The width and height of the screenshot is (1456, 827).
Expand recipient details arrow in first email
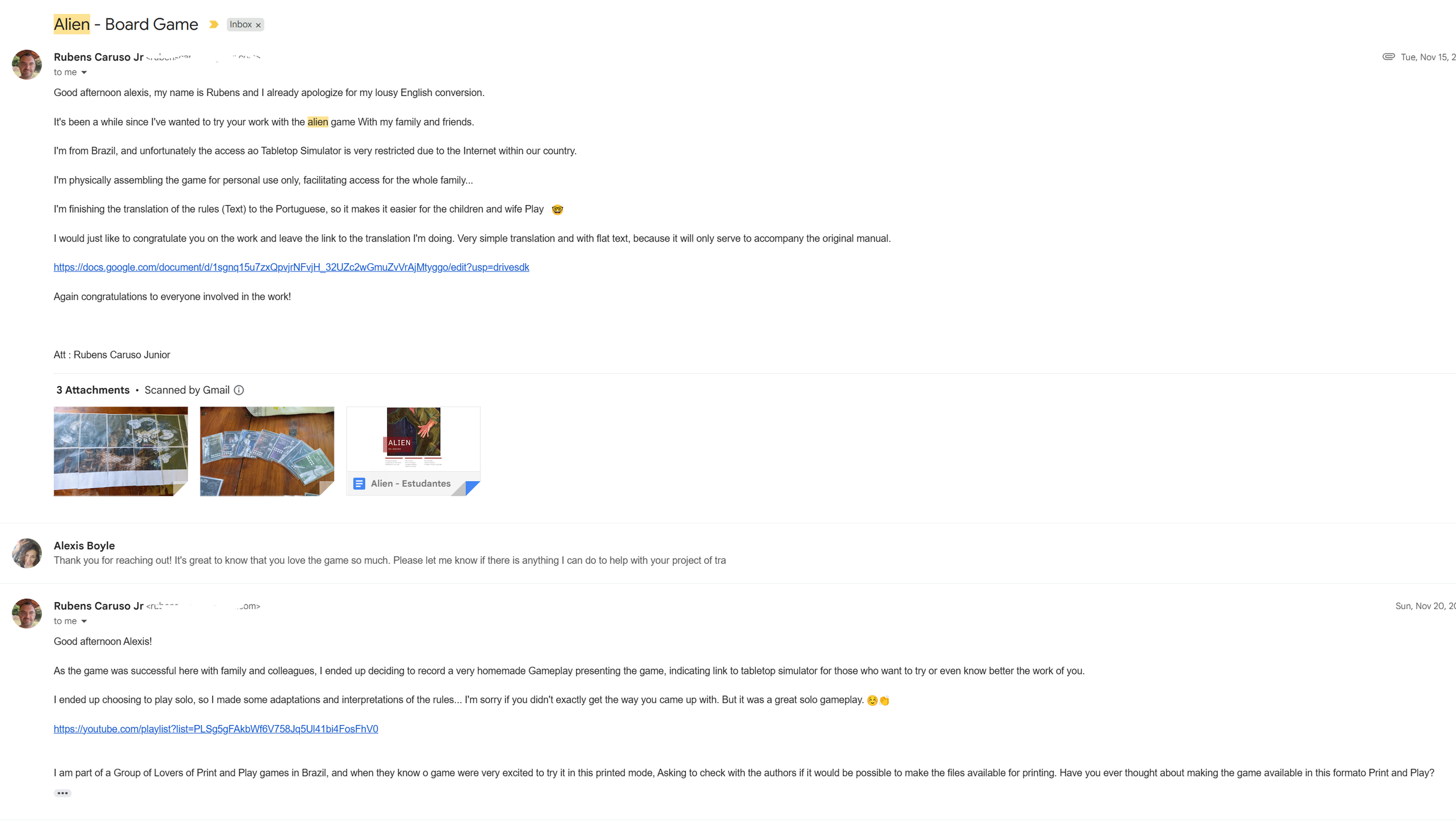84,72
